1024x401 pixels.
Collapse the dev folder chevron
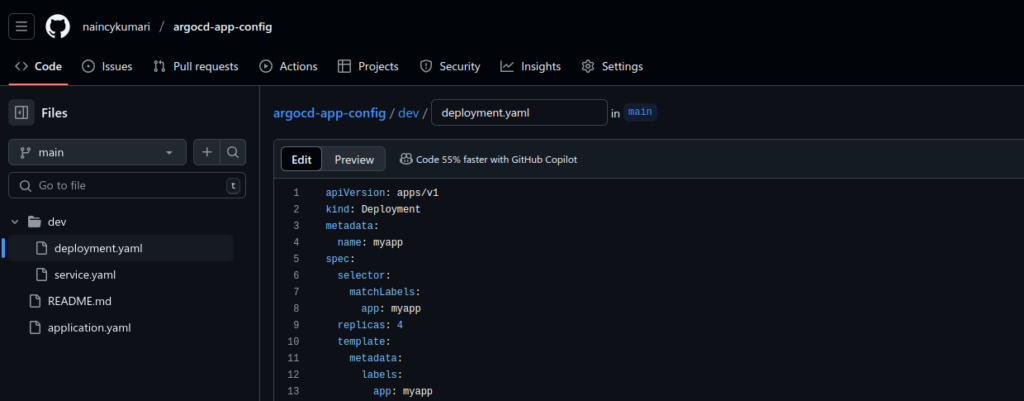14,221
